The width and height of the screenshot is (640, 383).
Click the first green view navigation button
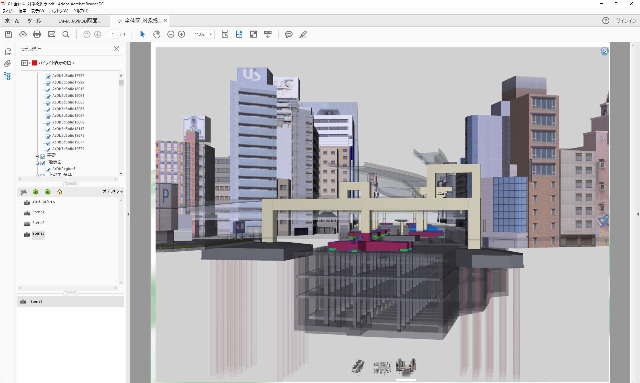(36, 192)
